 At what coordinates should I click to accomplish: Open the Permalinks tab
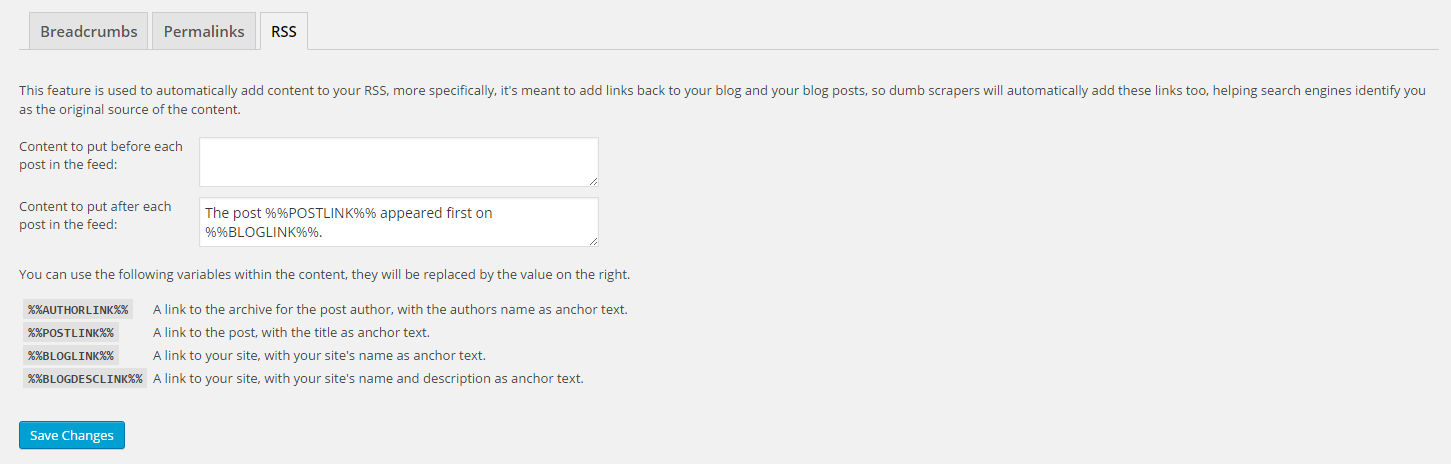click(204, 31)
